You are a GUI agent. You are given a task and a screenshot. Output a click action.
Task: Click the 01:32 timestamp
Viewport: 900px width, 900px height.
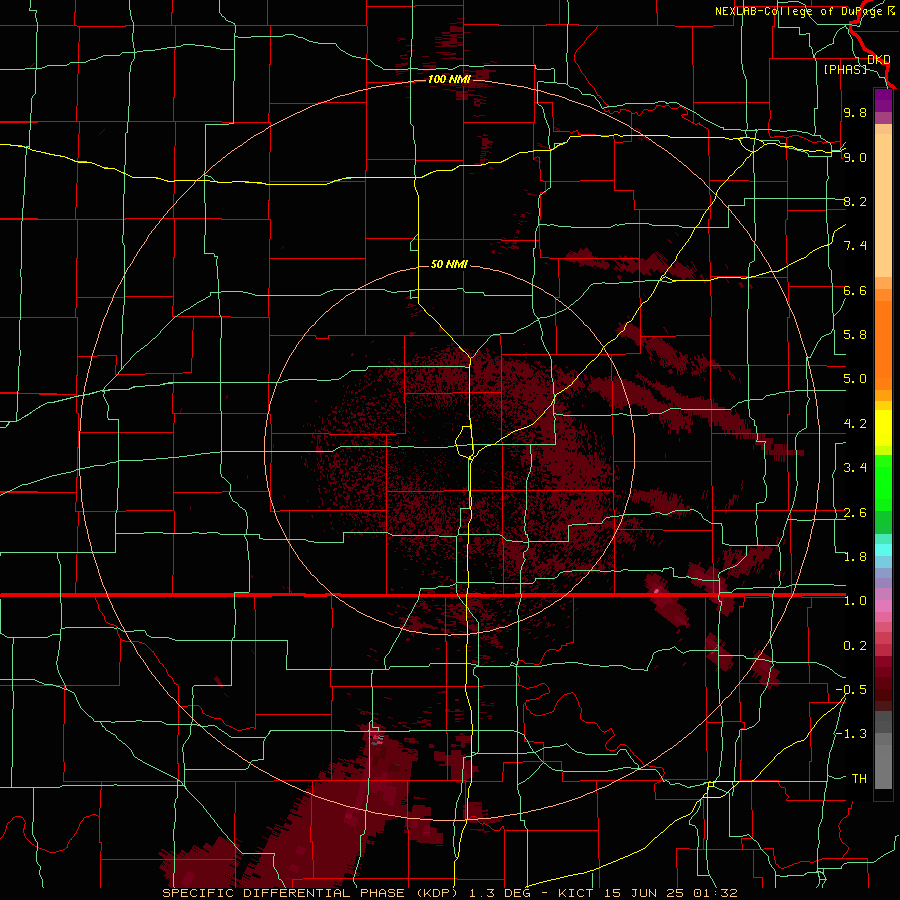(x=718, y=893)
